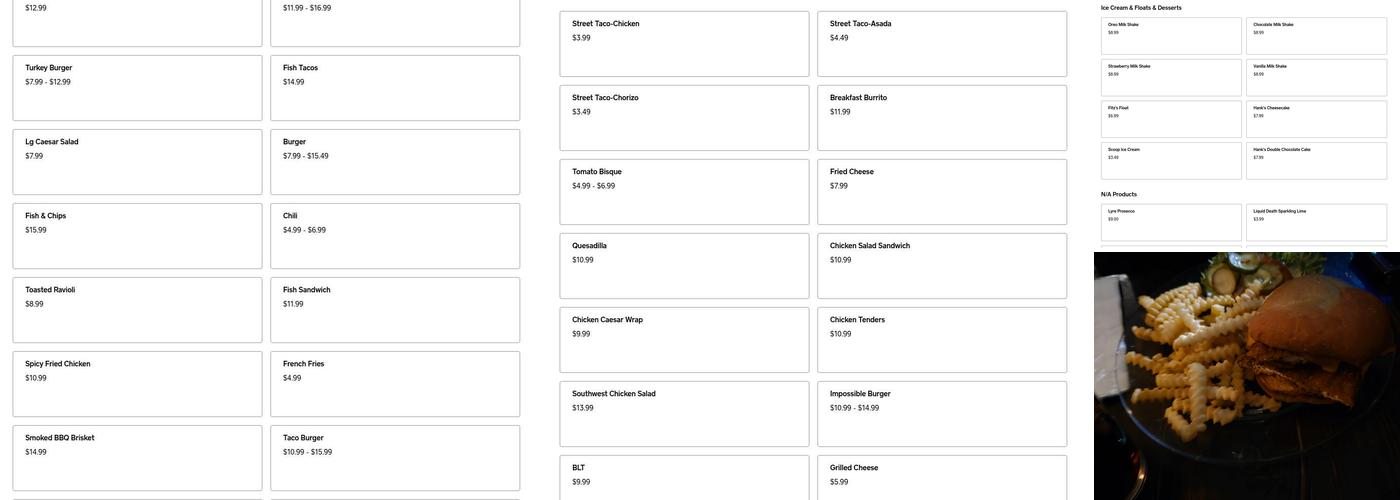Open the Breakfast Burrito menu card
The height and width of the screenshot is (500, 1400).
click(x=942, y=118)
